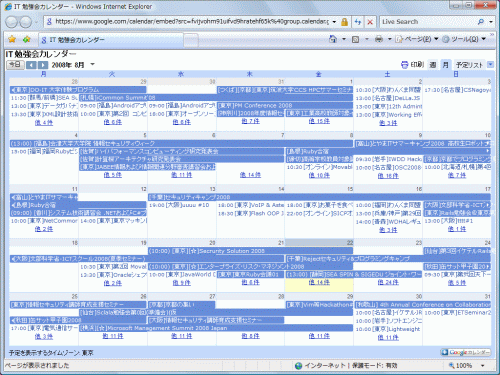Click the Home toolbar icon
Screen dimensions: 500x375
tap(333, 39)
